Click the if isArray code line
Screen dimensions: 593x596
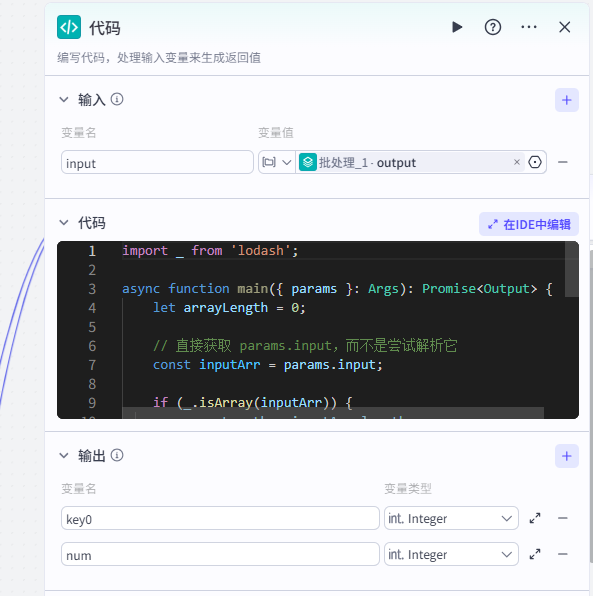[x=252, y=403]
